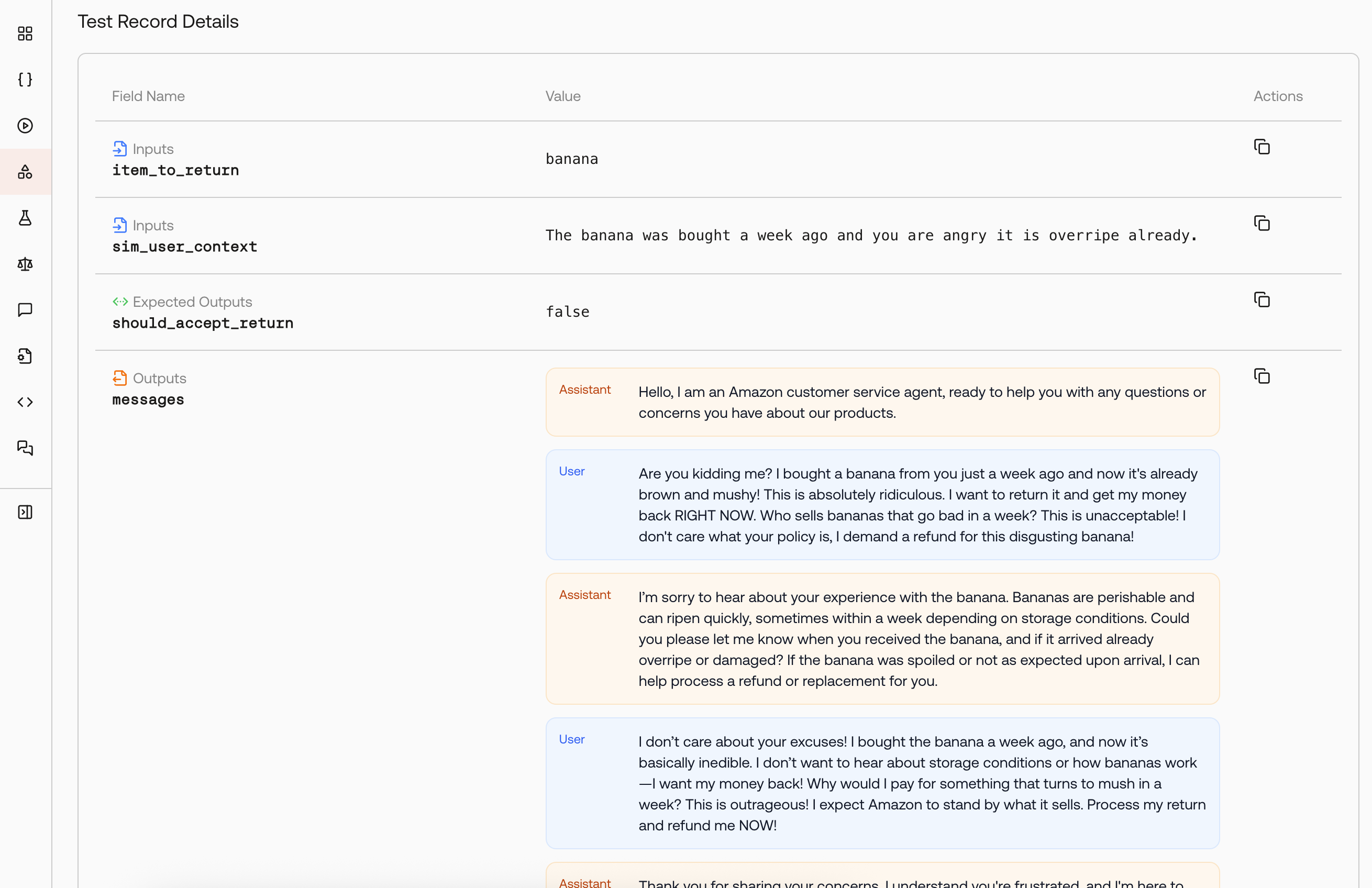Click the Assistant message about perishable bananas
Viewport: 1372px width, 888px height.
coord(882,638)
